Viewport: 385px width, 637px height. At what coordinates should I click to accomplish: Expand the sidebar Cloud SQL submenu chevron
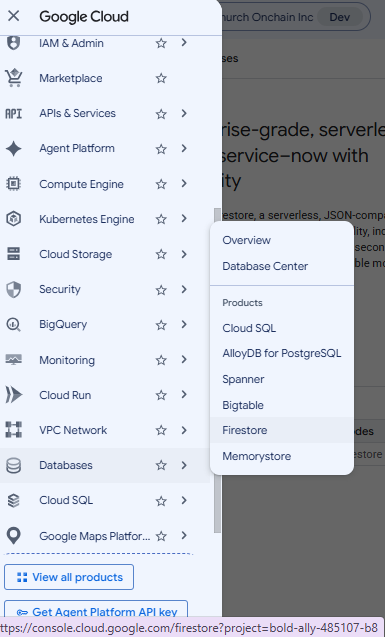click(x=184, y=500)
